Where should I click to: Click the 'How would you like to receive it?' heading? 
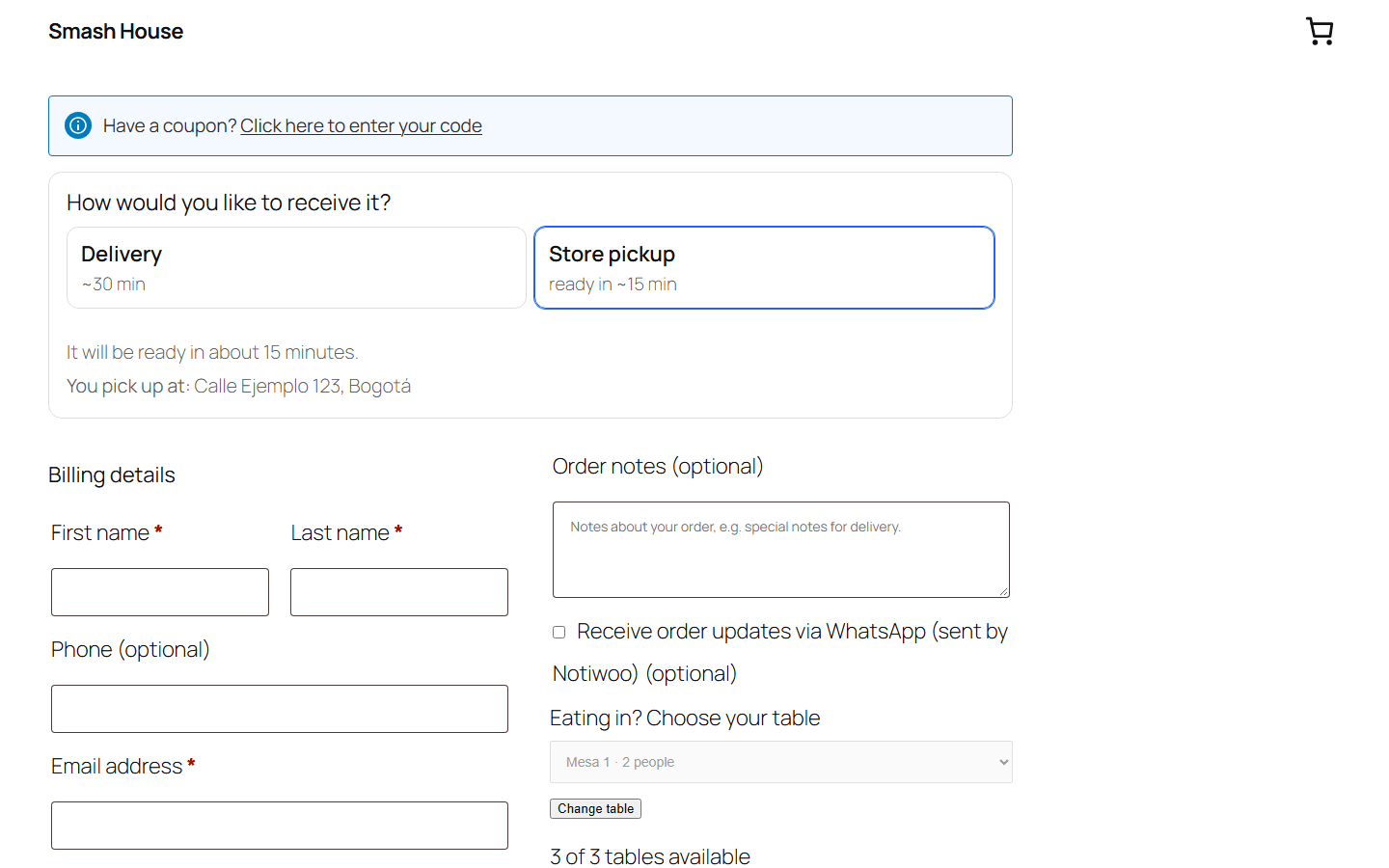(229, 203)
